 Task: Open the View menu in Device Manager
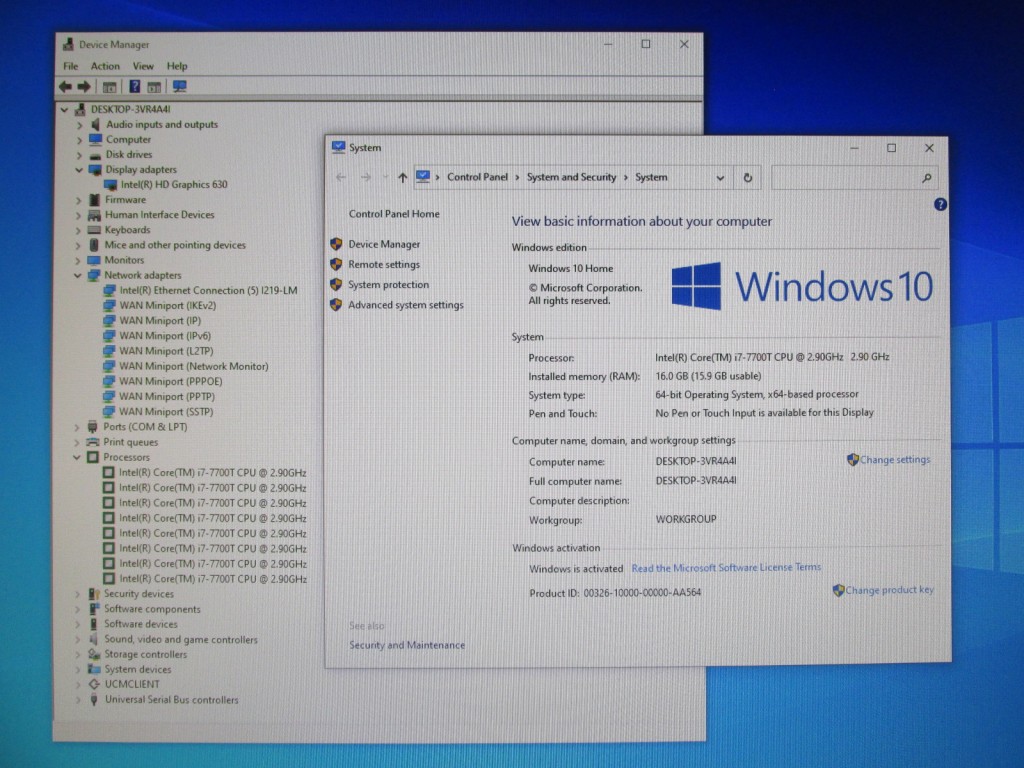(143, 66)
